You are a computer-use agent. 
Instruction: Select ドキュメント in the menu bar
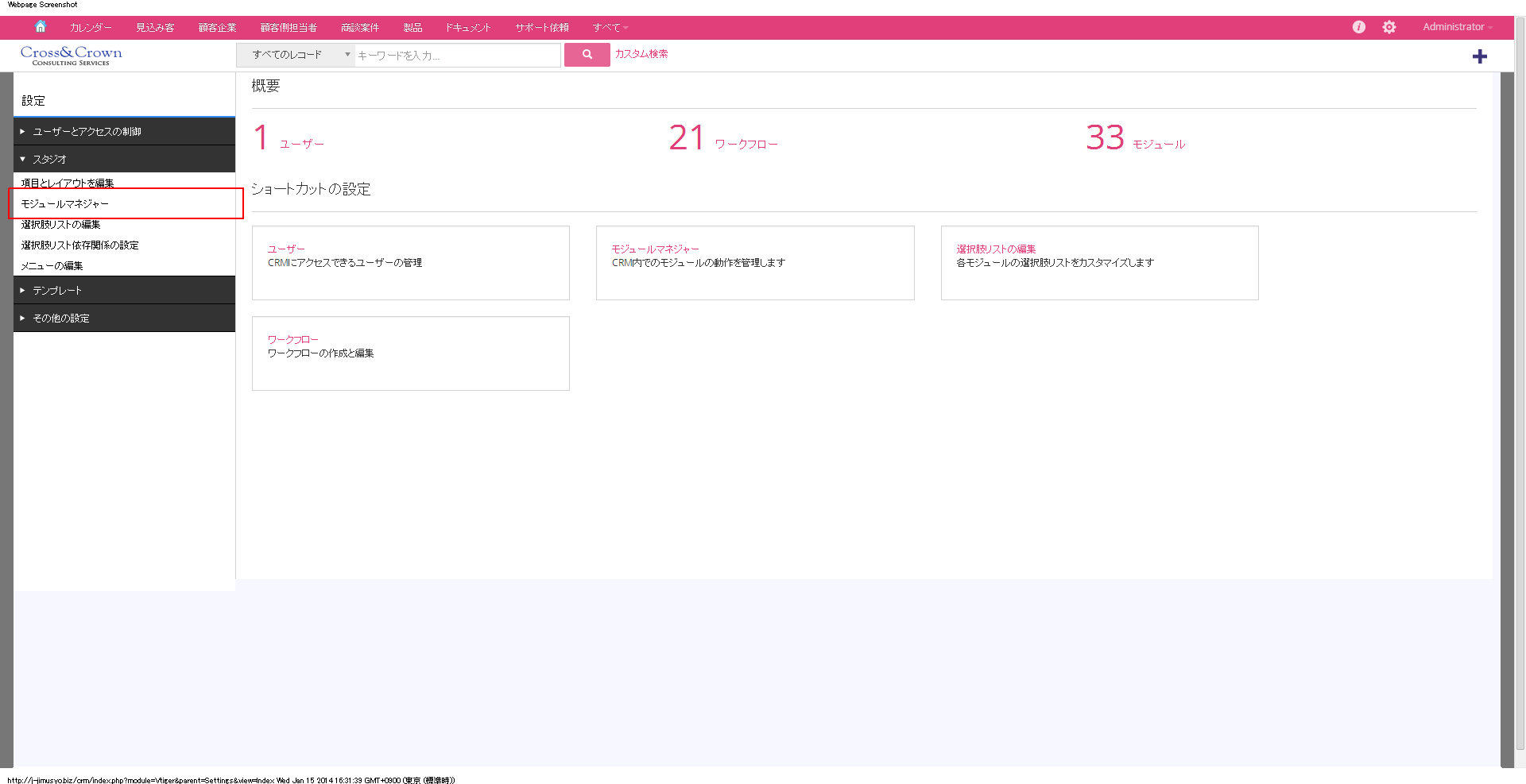467,26
